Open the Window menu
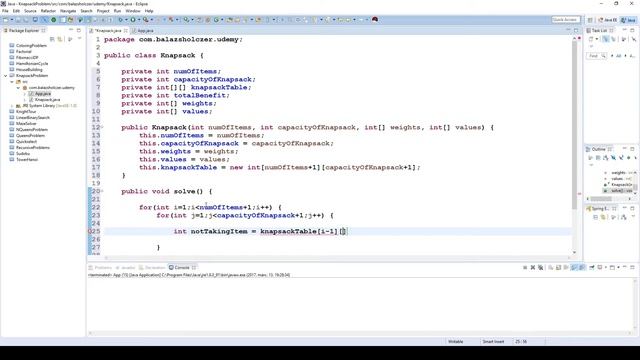This screenshot has height=360, width=640. click(133, 11)
